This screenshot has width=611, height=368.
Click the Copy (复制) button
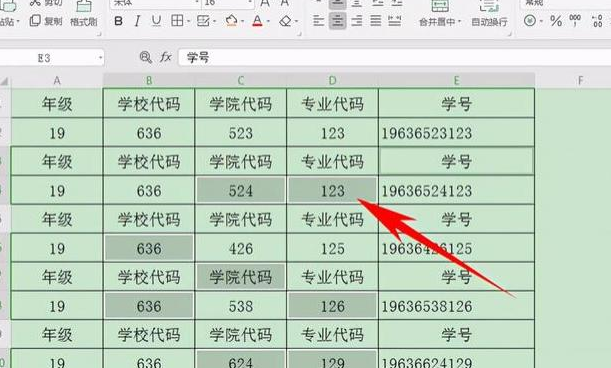coord(46,21)
